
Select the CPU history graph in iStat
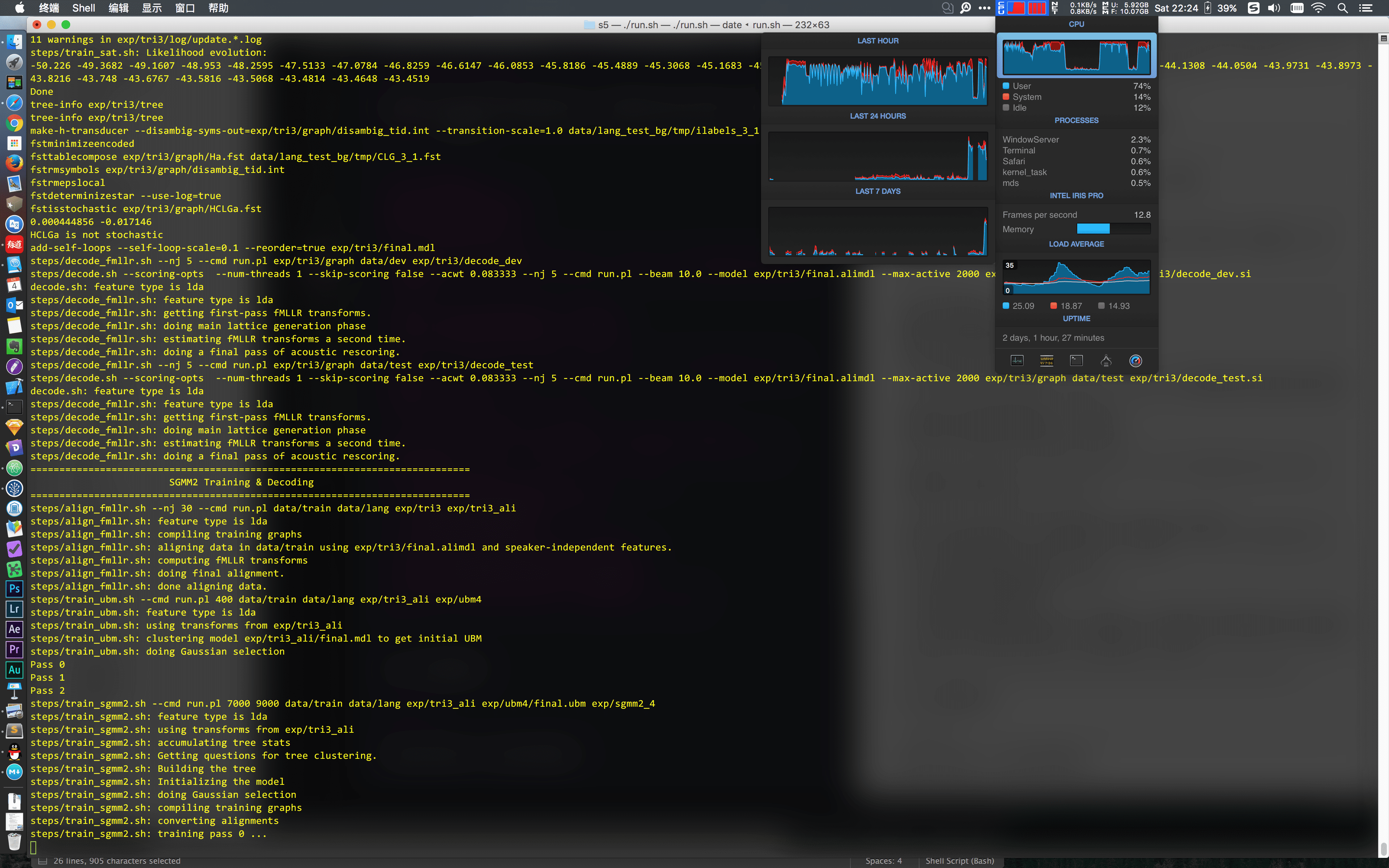[1076, 56]
